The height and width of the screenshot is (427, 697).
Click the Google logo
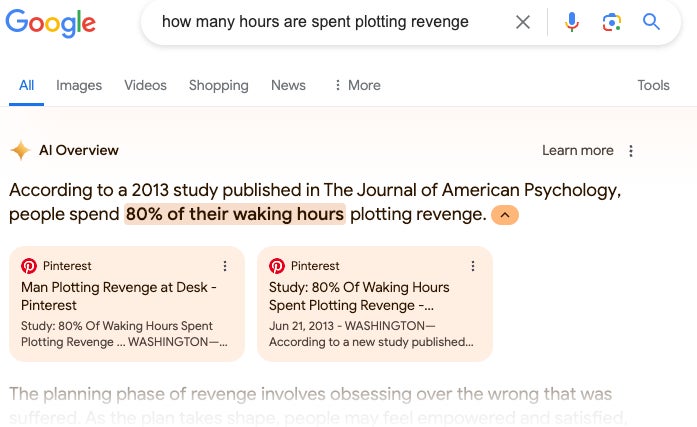(51, 22)
